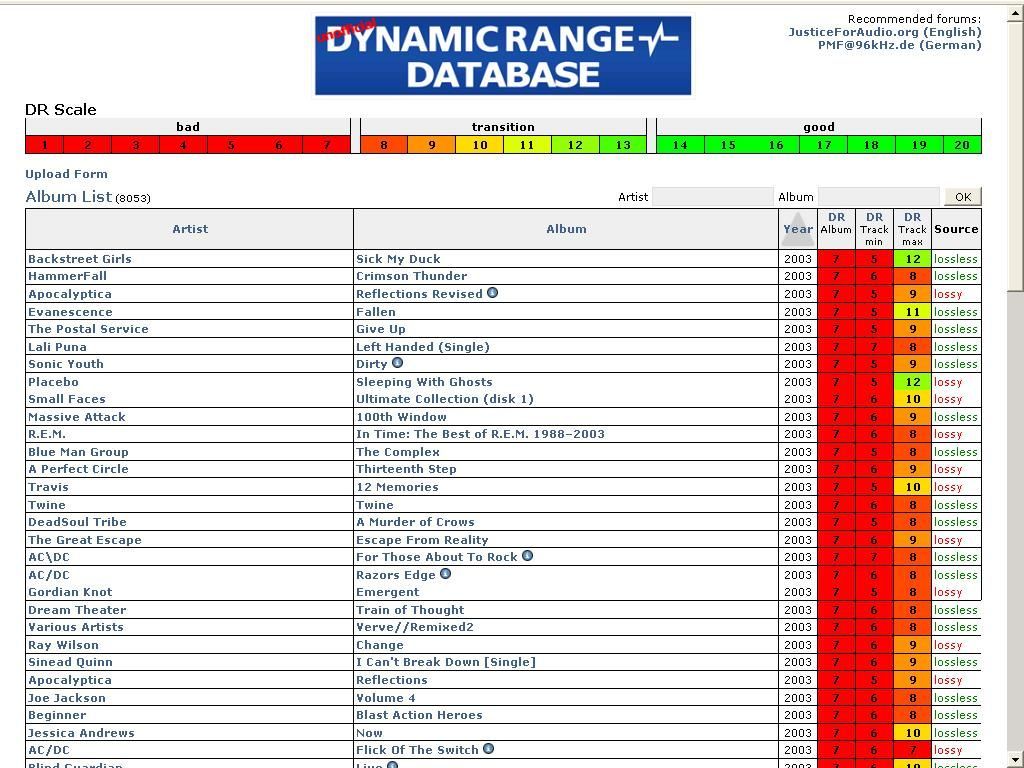This screenshot has height=768, width=1024.
Task: Click the DR Track max value 12 for Backstreet Girls
Action: pos(912,259)
